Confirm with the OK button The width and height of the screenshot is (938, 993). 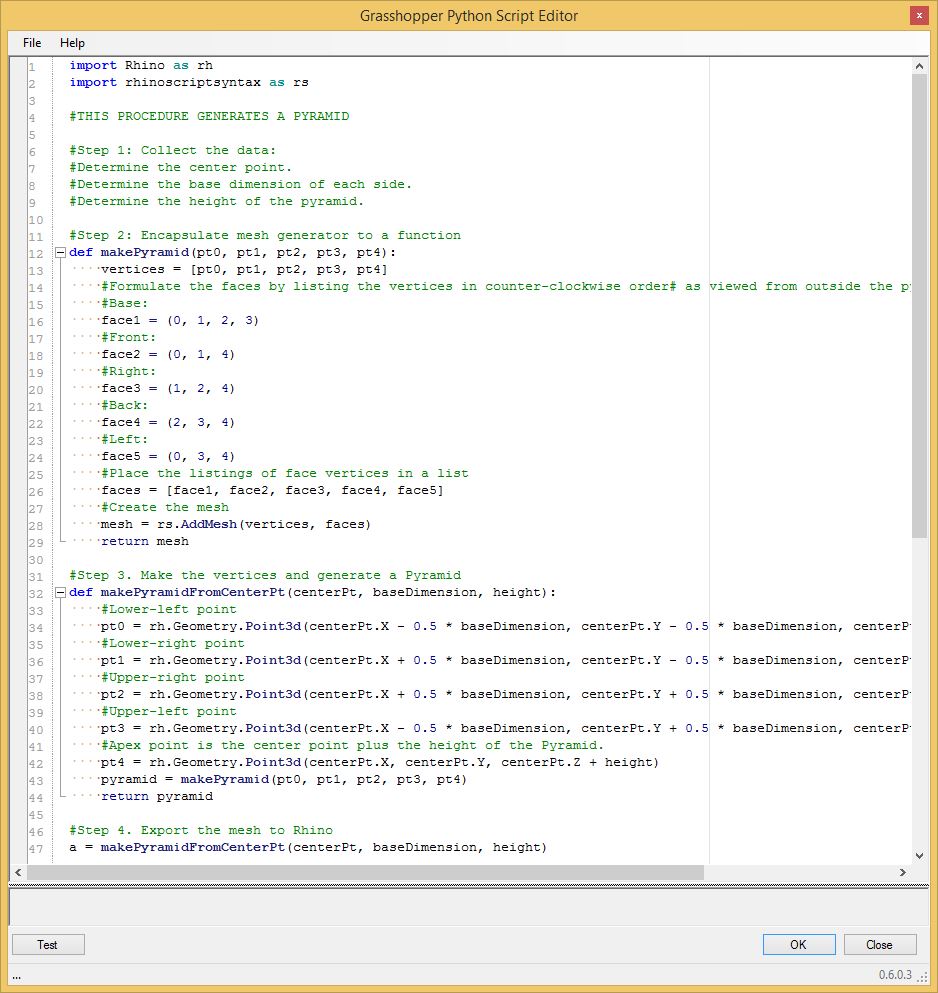click(x=799, y=944)
